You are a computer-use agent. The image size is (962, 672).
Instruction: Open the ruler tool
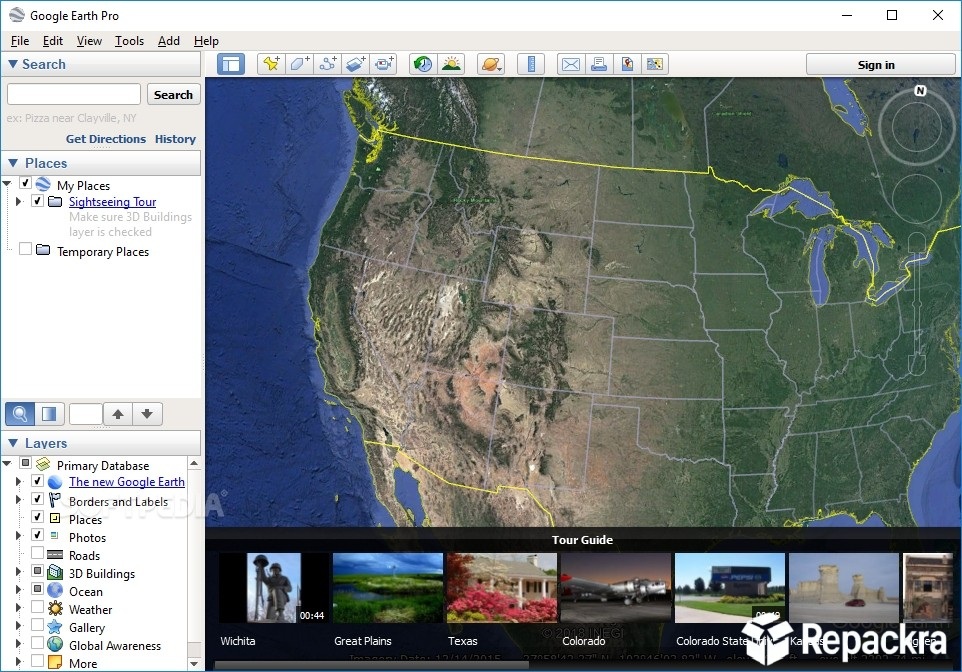[x=531, y=64]
